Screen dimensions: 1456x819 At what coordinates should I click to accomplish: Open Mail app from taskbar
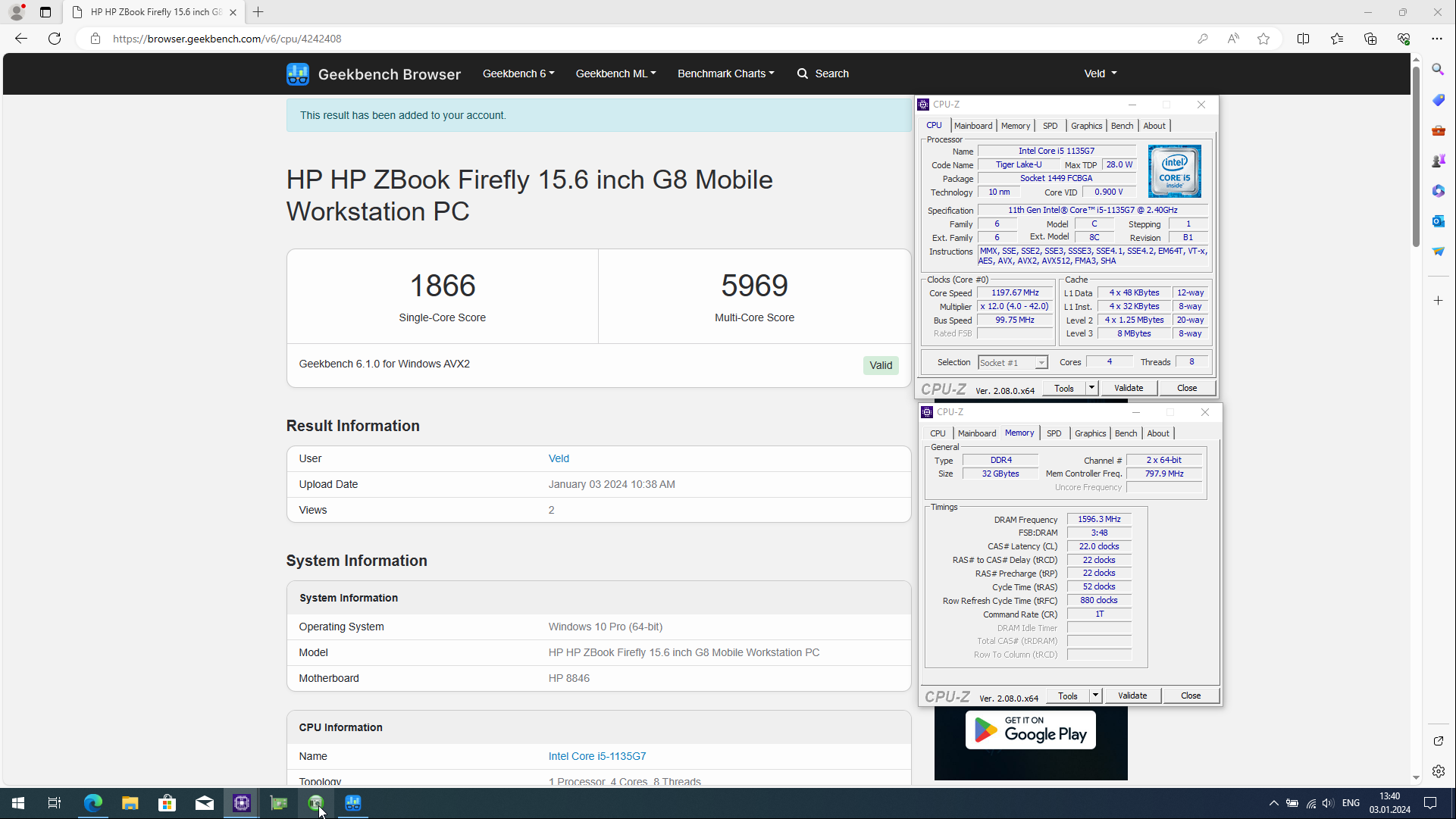point(205,803)
